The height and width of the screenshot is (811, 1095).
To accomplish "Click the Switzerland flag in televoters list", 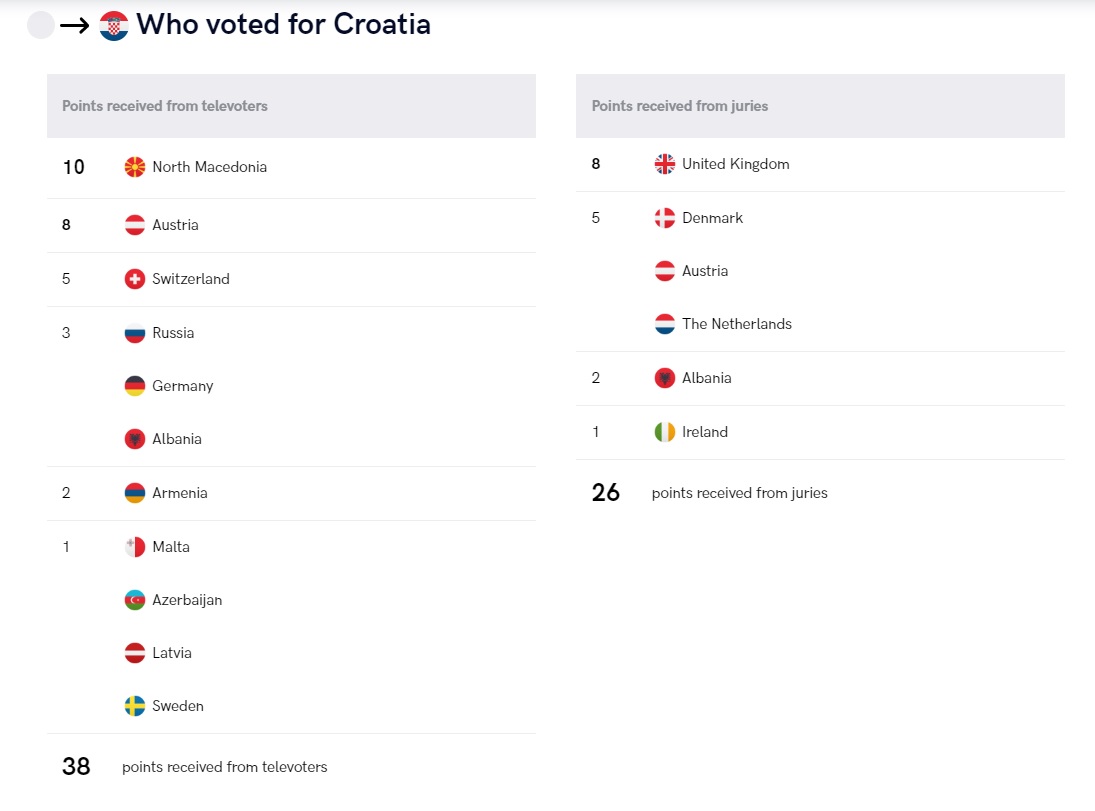I will pos(135,279).
